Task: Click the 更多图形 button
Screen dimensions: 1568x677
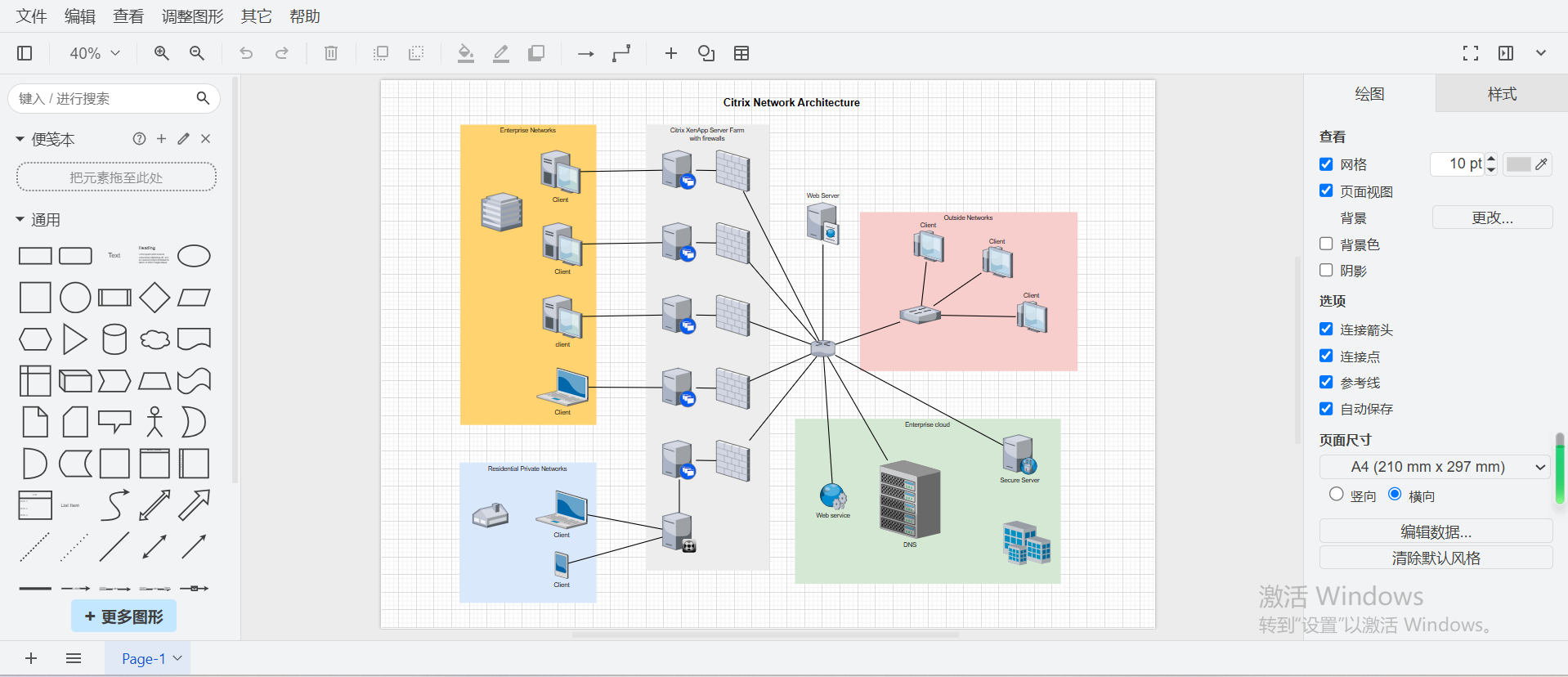Action: point(124,616)
